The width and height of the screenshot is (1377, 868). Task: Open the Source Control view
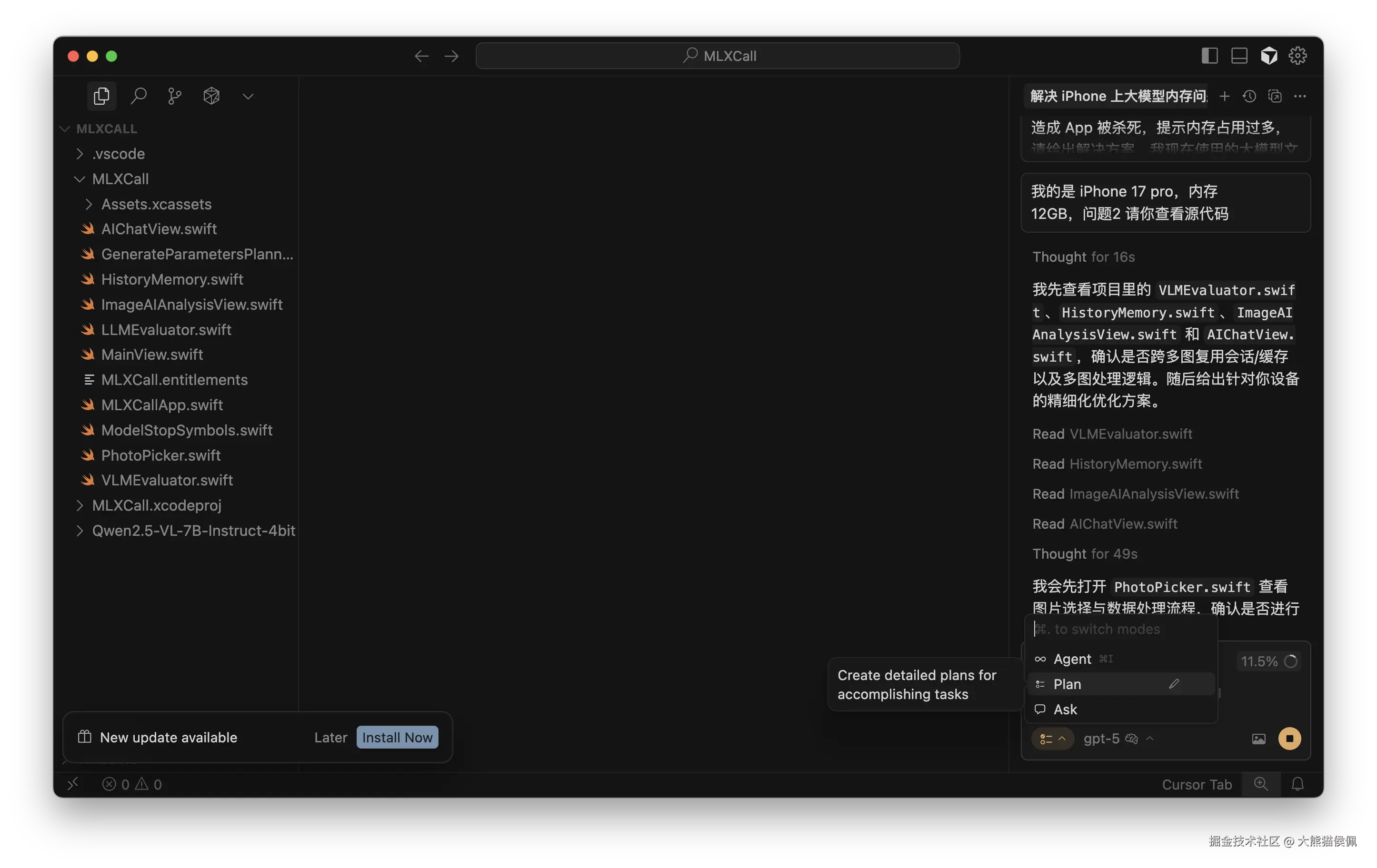click(174, 96)
